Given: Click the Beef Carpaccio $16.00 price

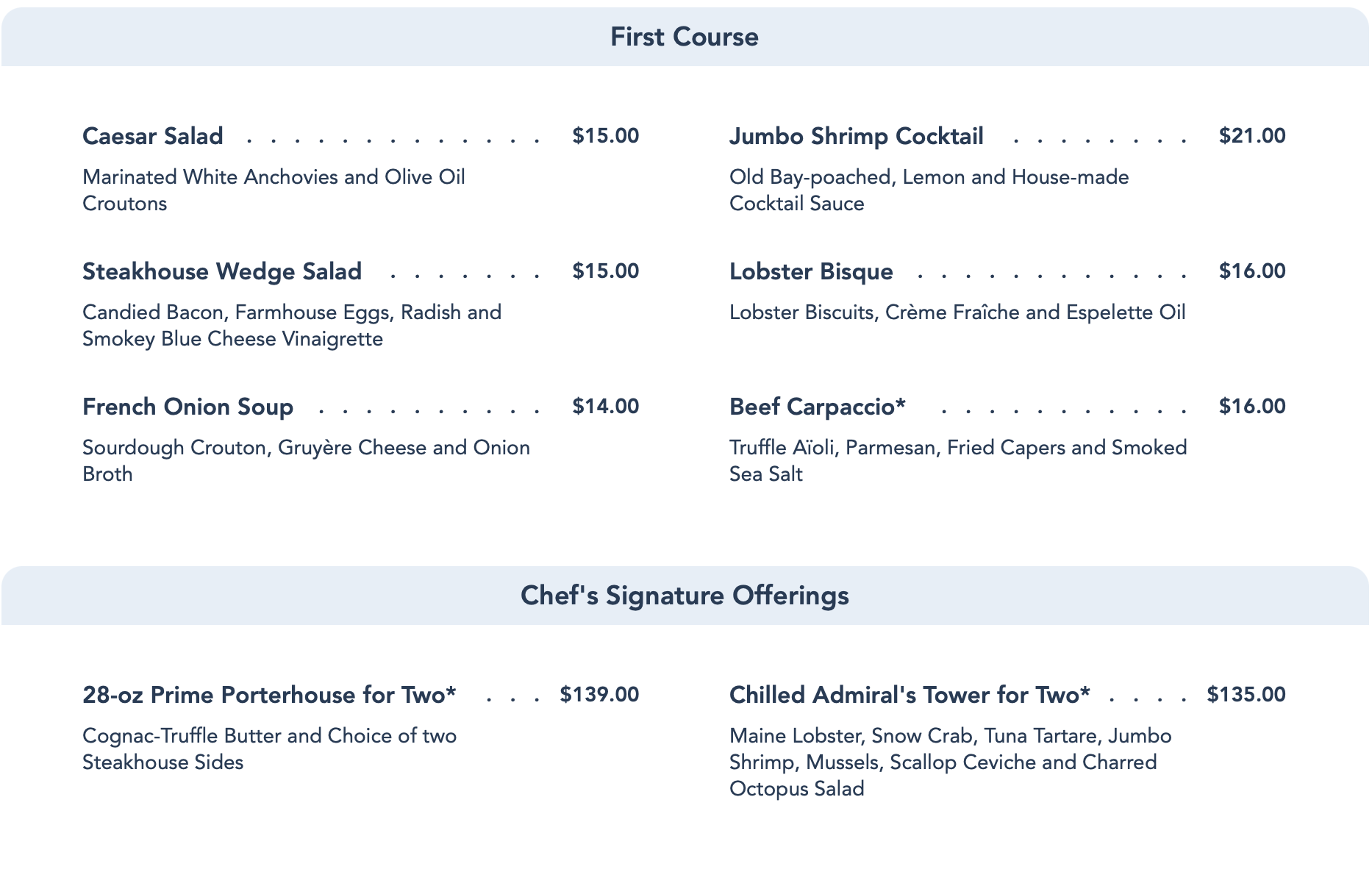Looking at the screenshot, I should (1252, 407).
